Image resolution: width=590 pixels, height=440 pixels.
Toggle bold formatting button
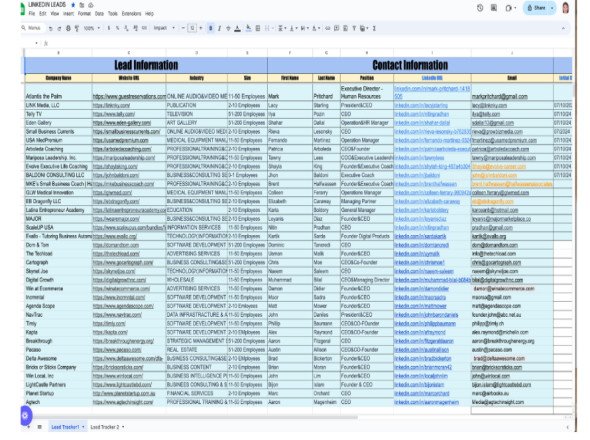211,28
